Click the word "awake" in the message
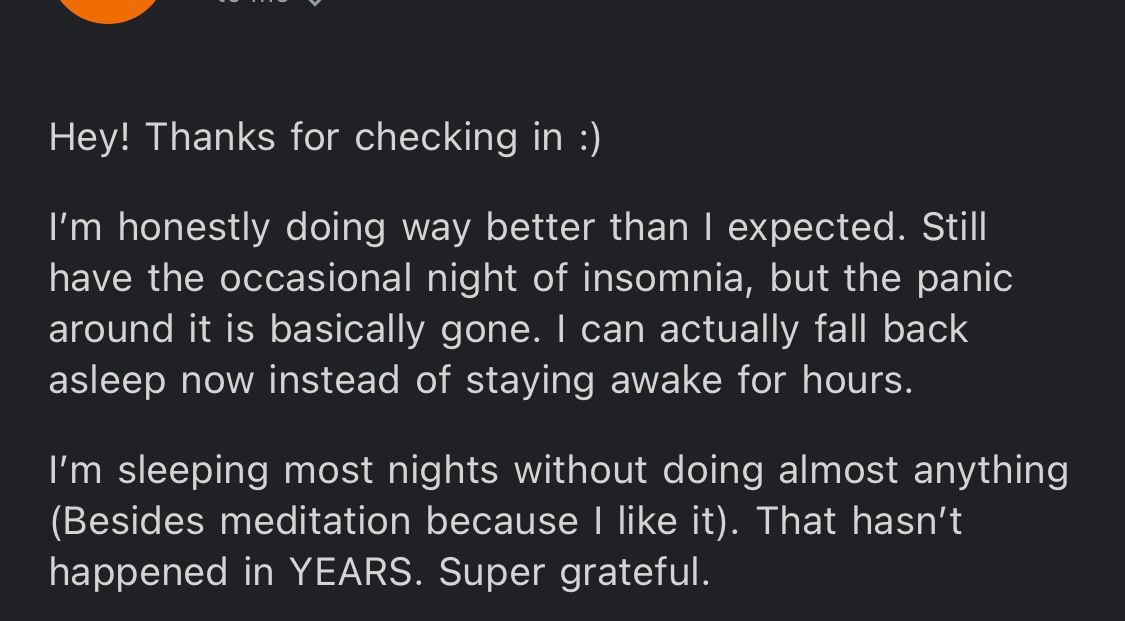The width and height of the screenshot is (1125, 621). (x=666, y=379)
